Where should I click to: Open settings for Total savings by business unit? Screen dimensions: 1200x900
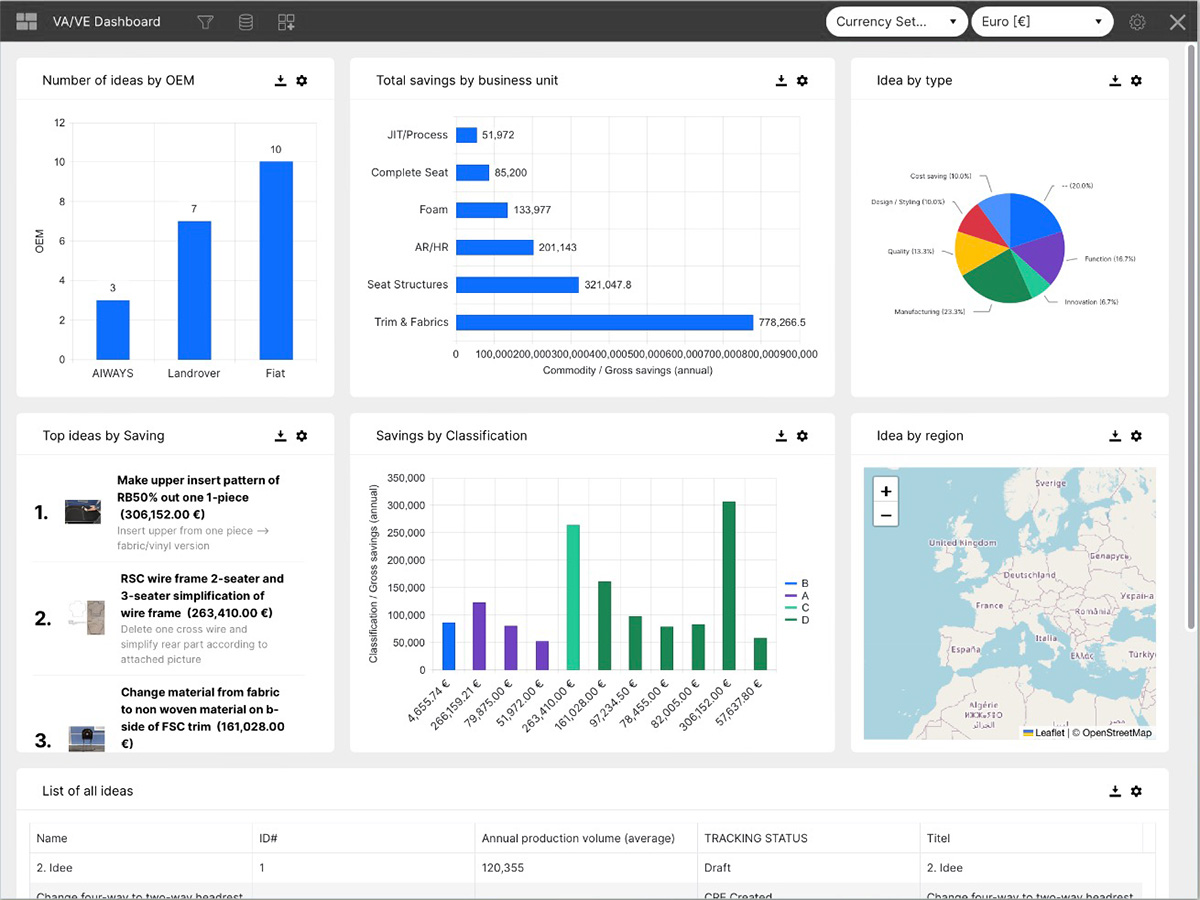point(802,81)
